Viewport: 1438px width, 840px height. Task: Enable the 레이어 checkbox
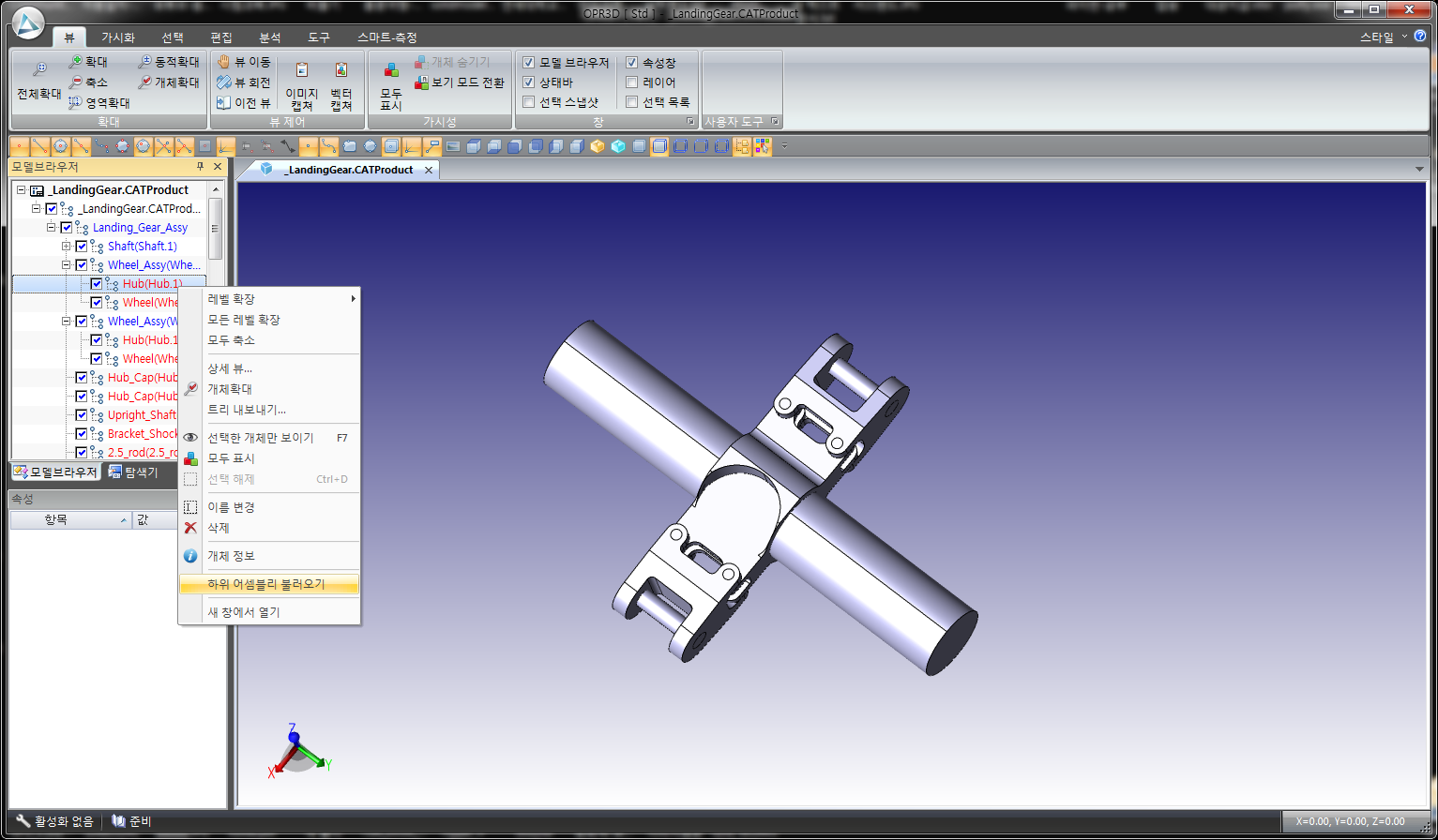[x=632, y=82]
